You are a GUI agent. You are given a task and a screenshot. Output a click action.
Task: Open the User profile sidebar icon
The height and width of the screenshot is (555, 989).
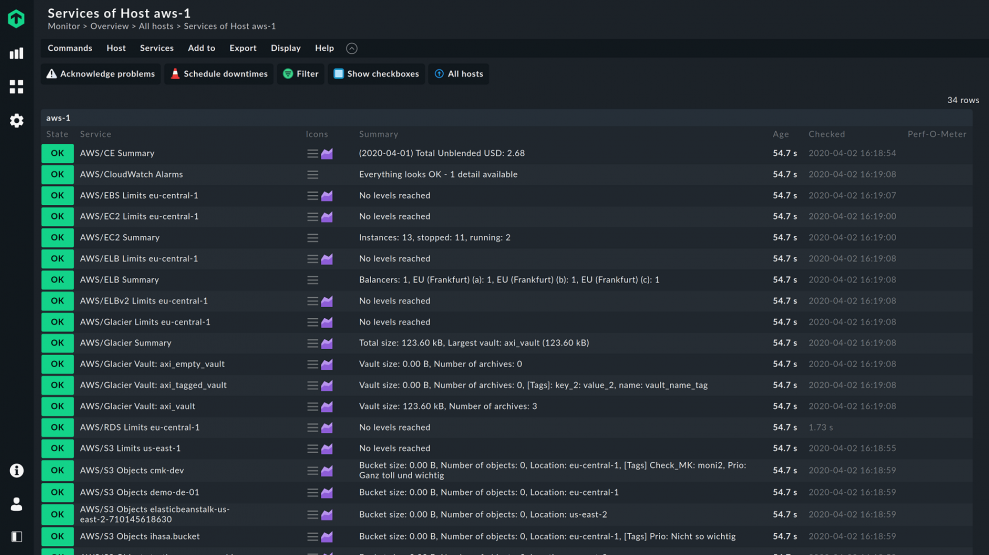click(16, 504)
